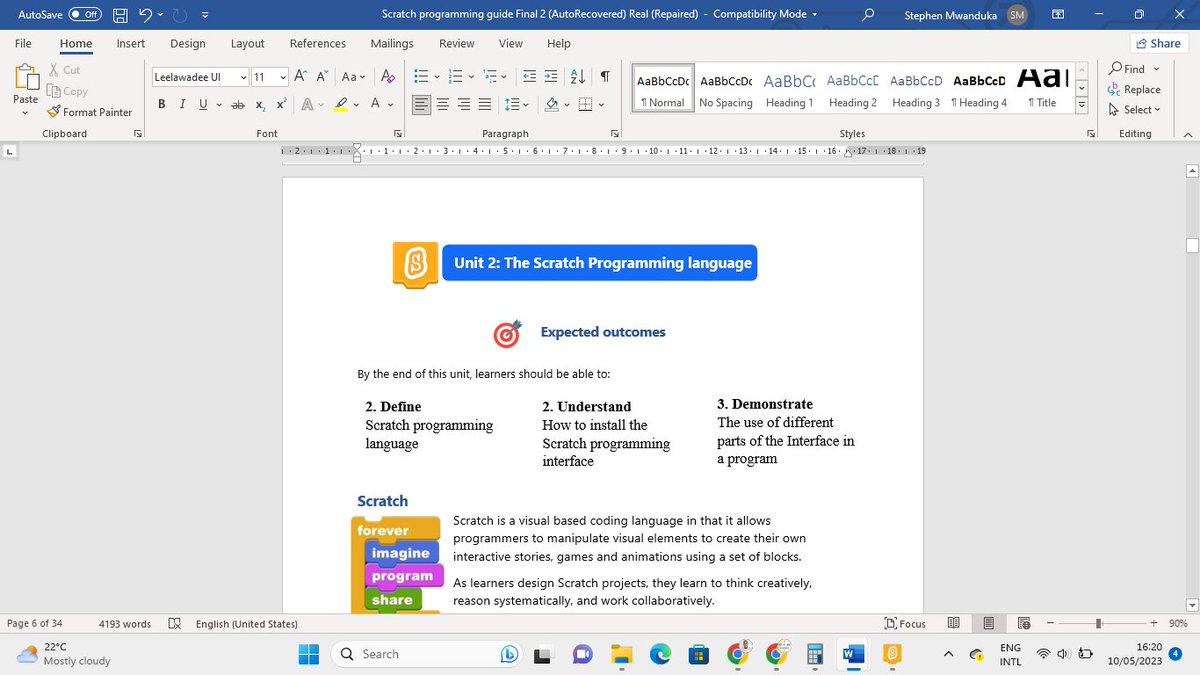Screen dimensions: 1200x675
Task: Open the Find dropdown arrow
Action: coord(1157,69)
